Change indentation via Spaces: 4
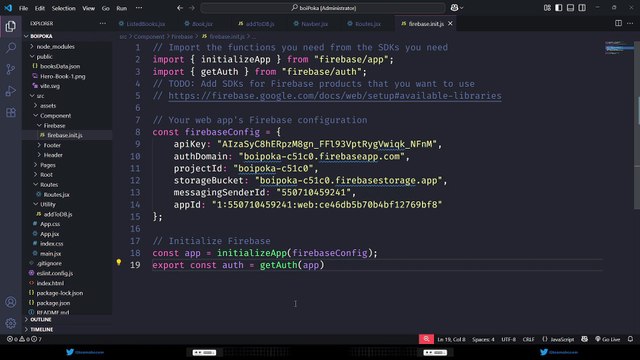 point(483,339)
